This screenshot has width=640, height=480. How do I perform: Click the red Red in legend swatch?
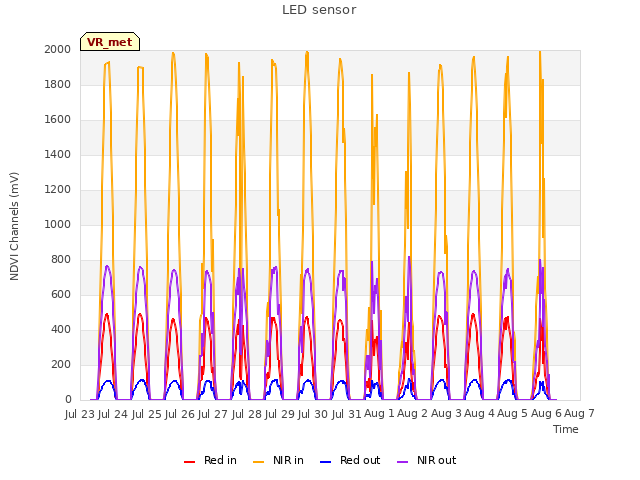189,462
